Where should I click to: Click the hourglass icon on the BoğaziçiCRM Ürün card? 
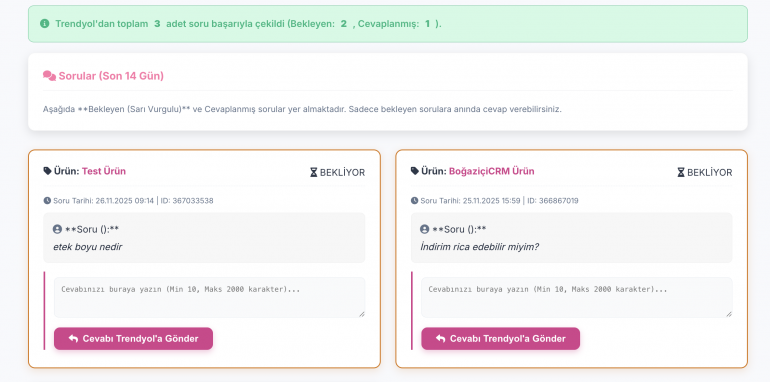[681, 172]
